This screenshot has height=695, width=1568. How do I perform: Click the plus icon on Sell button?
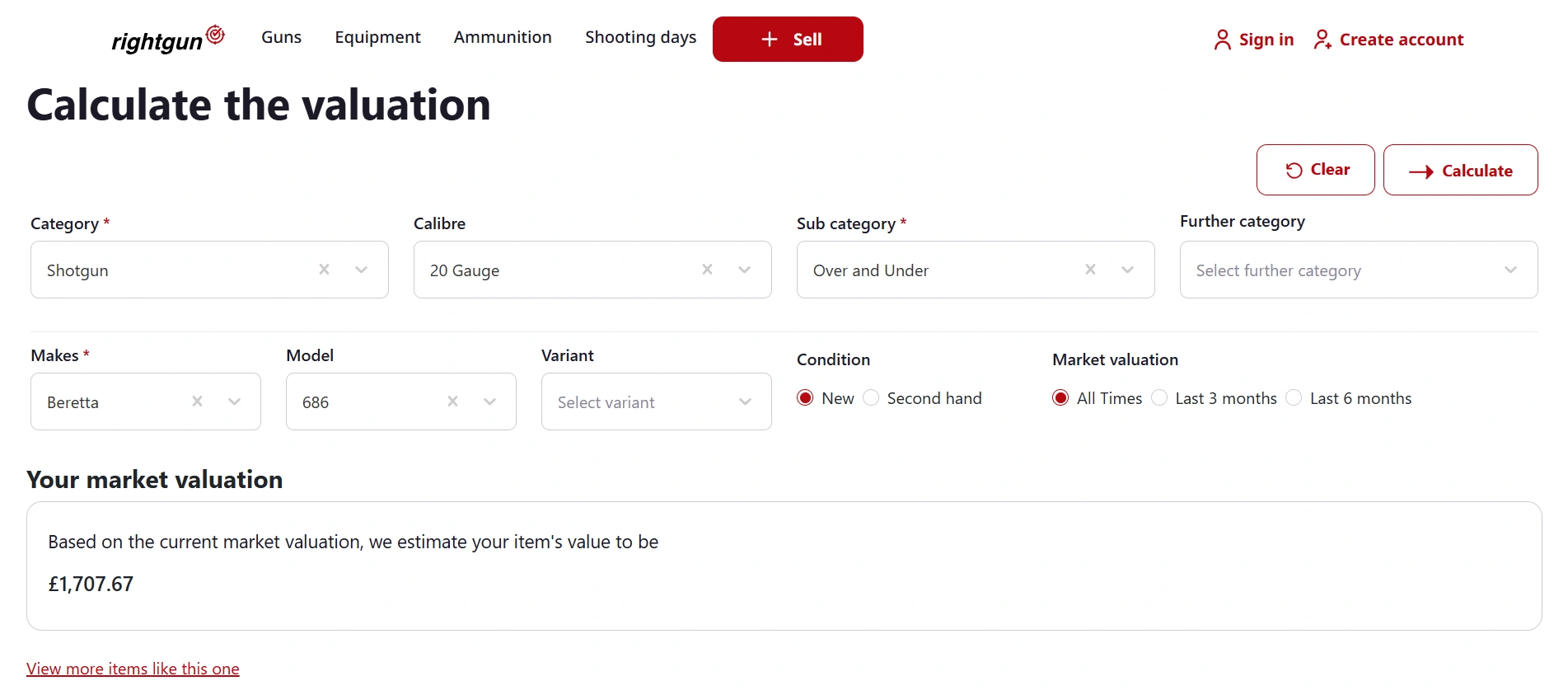pyautogui.click(x=770, y=39)
